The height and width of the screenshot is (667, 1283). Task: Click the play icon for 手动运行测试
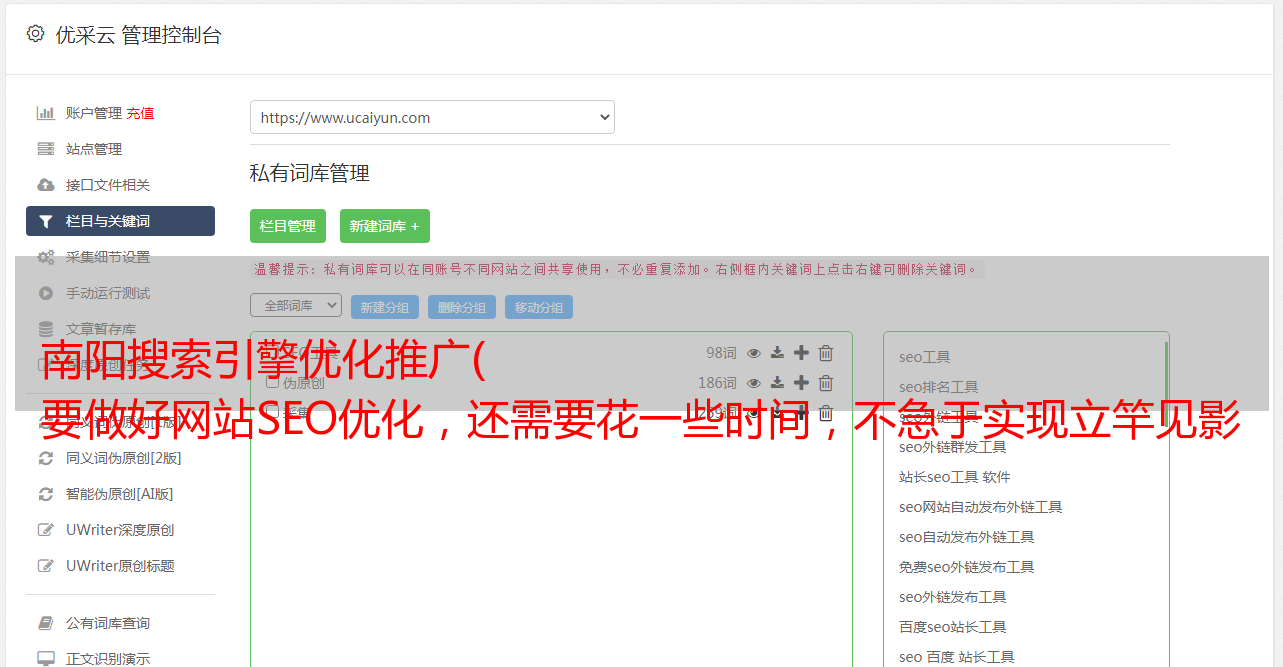(46, 293)
